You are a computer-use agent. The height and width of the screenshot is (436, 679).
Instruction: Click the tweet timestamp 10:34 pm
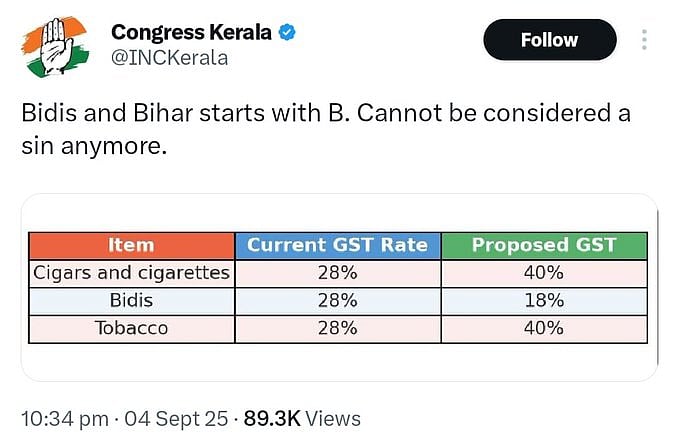[65, 419]
